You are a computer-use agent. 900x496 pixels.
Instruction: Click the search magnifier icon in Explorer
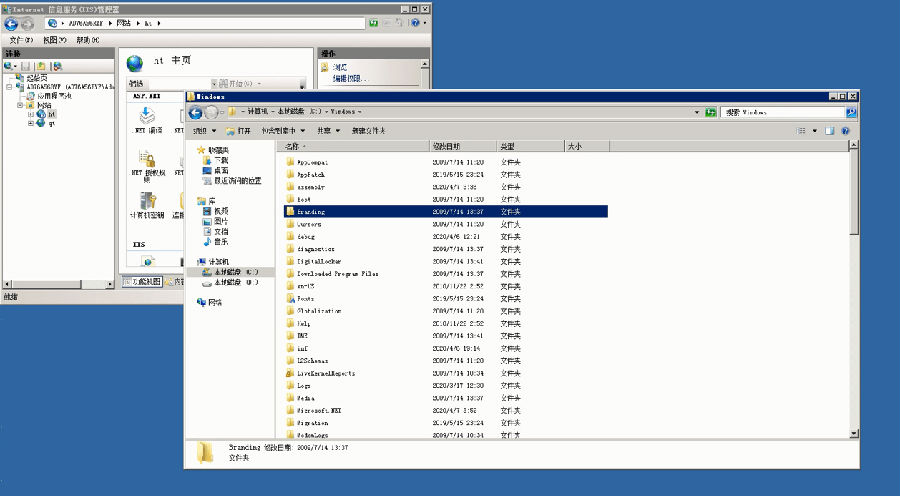[x=851, y=112]
